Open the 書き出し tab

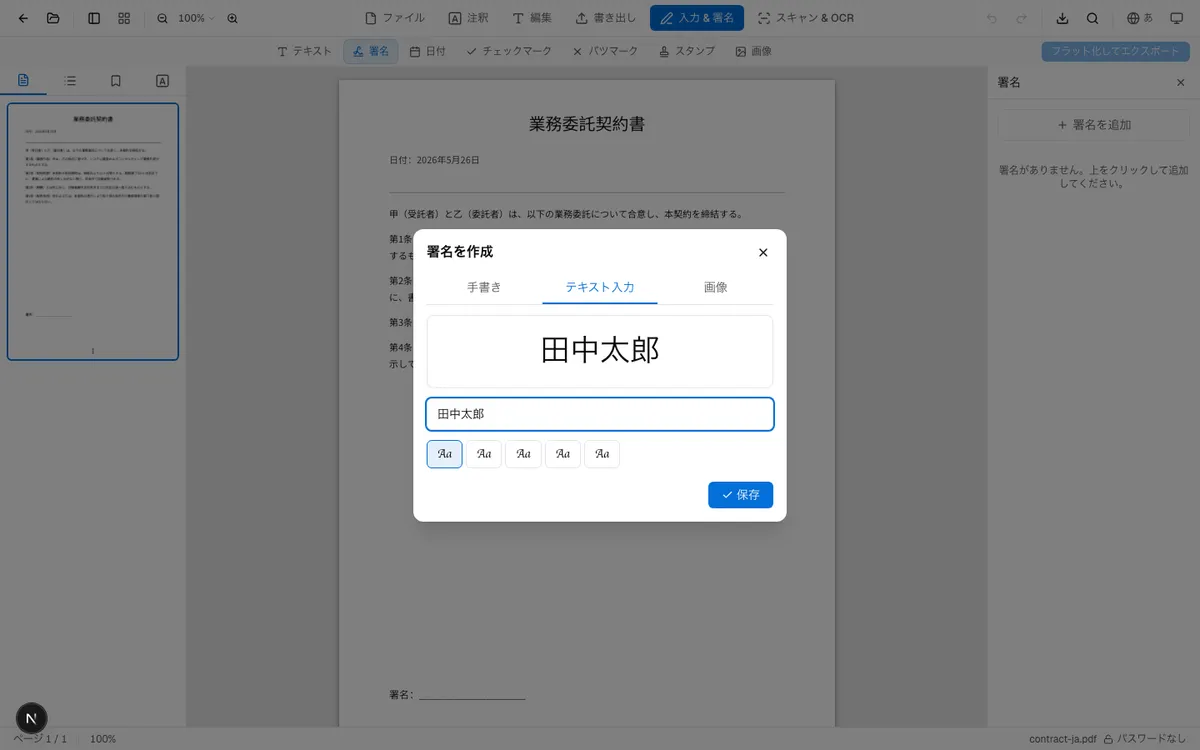(605, 18)
